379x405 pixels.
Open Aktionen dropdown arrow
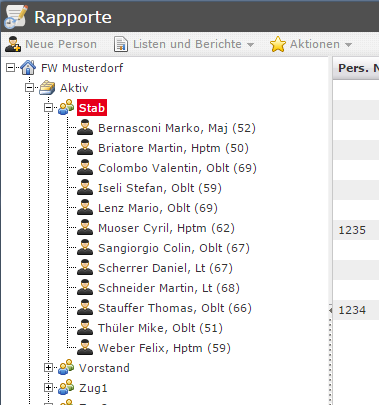pyautogui.click(x=348, y=45)
